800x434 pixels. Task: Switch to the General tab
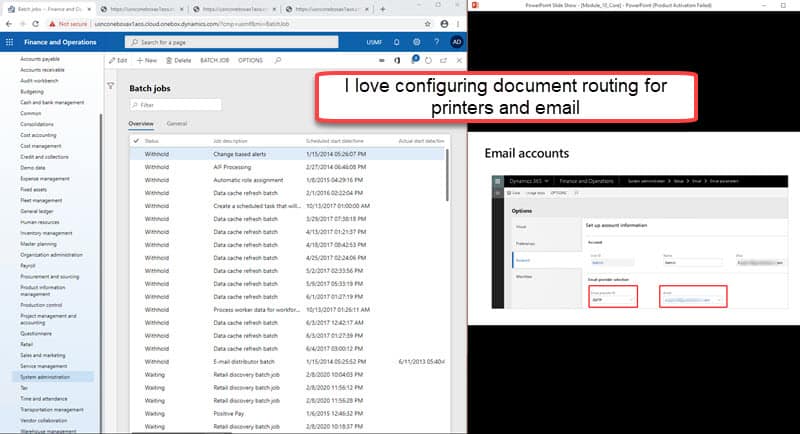click(x=177, y=123)
